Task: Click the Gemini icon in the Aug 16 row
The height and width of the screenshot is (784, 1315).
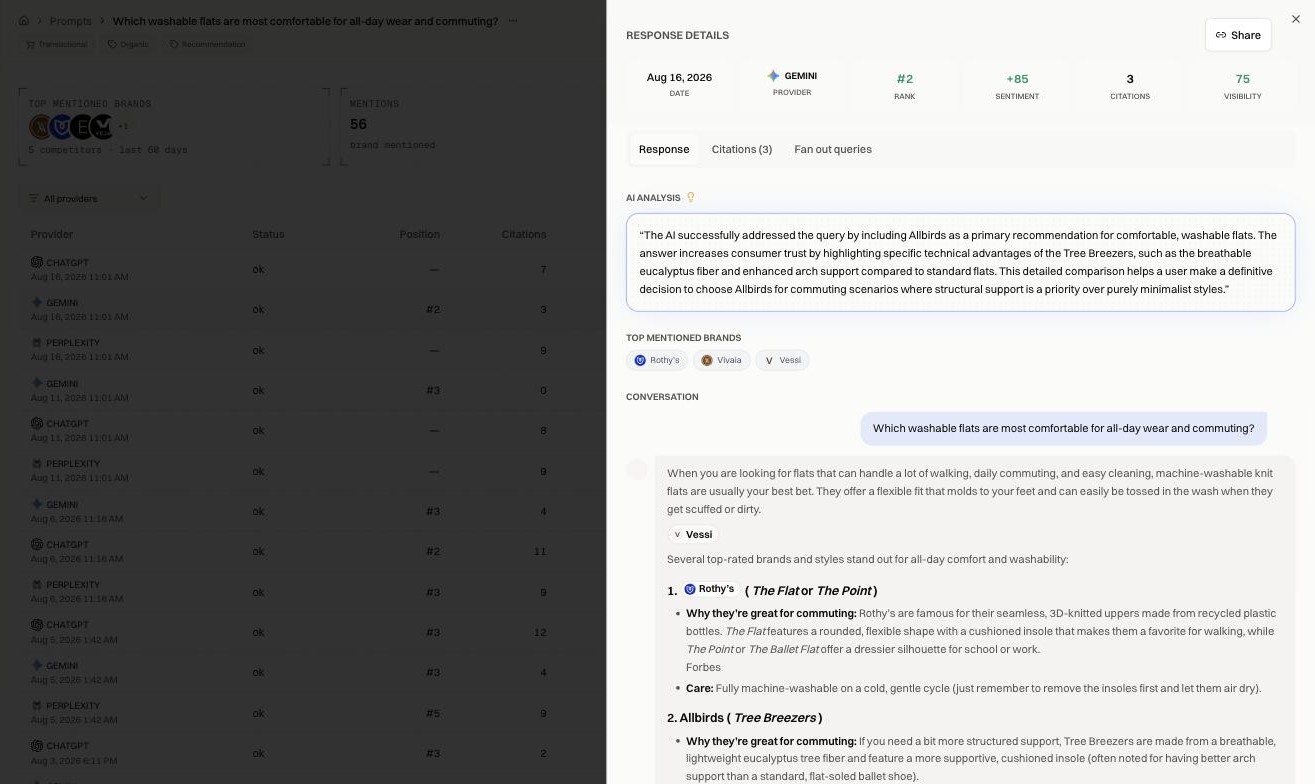Action: pyautogui.click(x=36, y=302)
